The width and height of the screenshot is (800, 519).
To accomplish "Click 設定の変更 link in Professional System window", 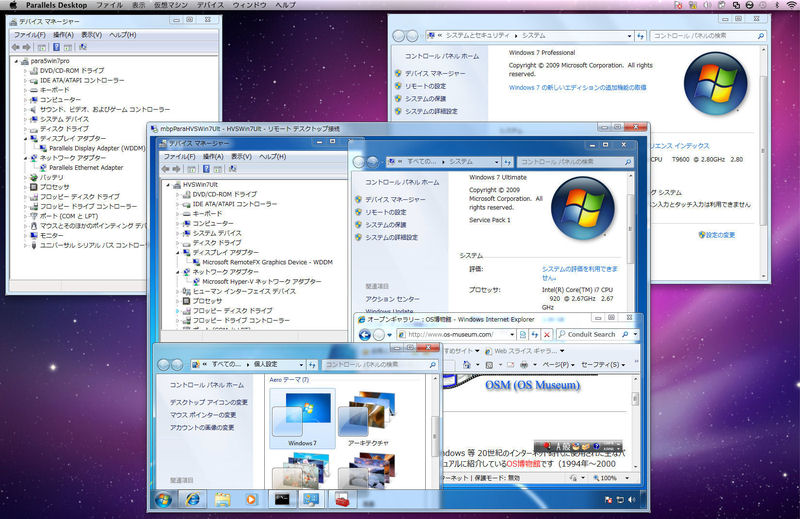I will (x=720, y=235).
